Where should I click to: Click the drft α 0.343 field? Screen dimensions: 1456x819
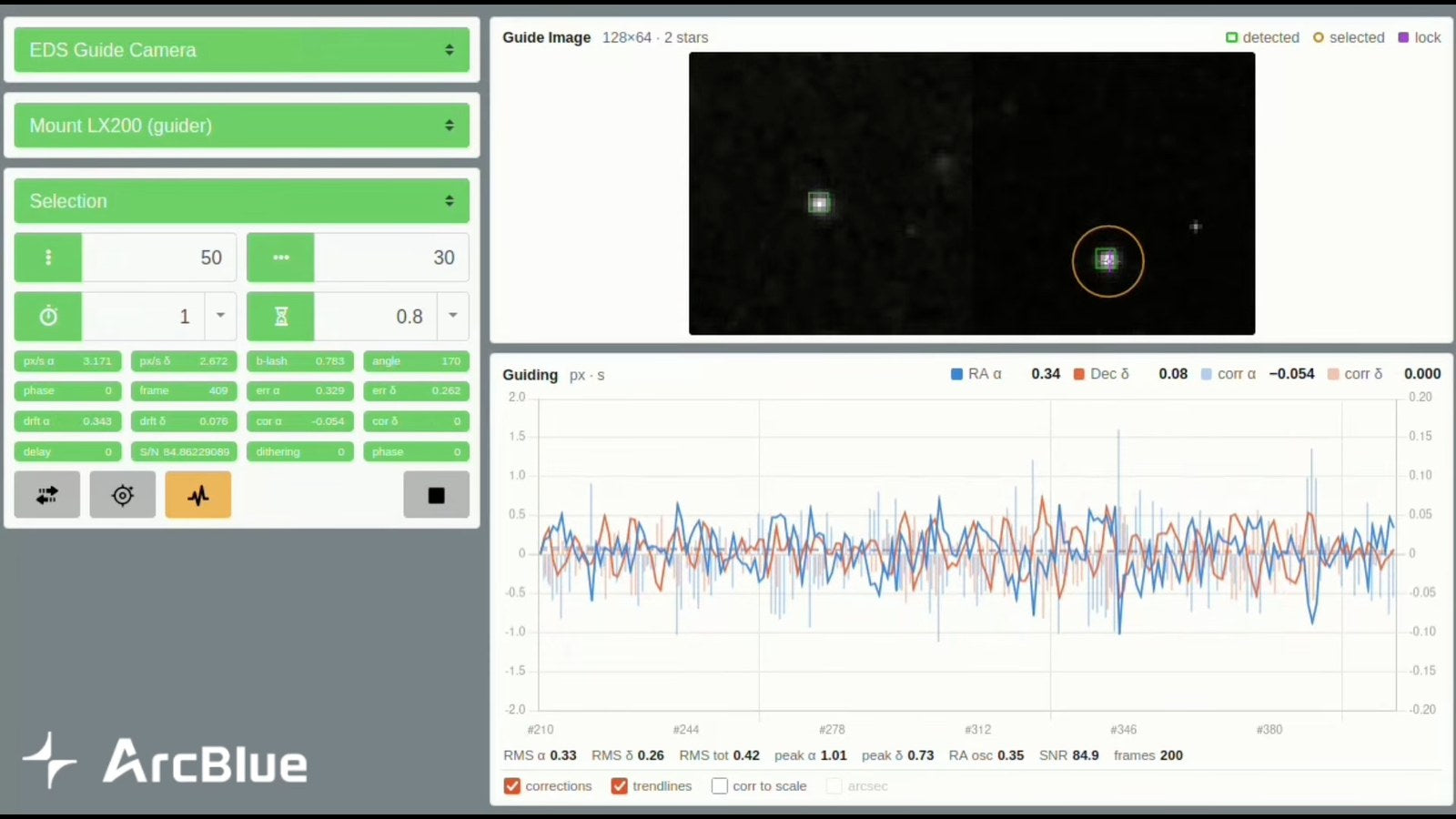[x=67, y=421]
